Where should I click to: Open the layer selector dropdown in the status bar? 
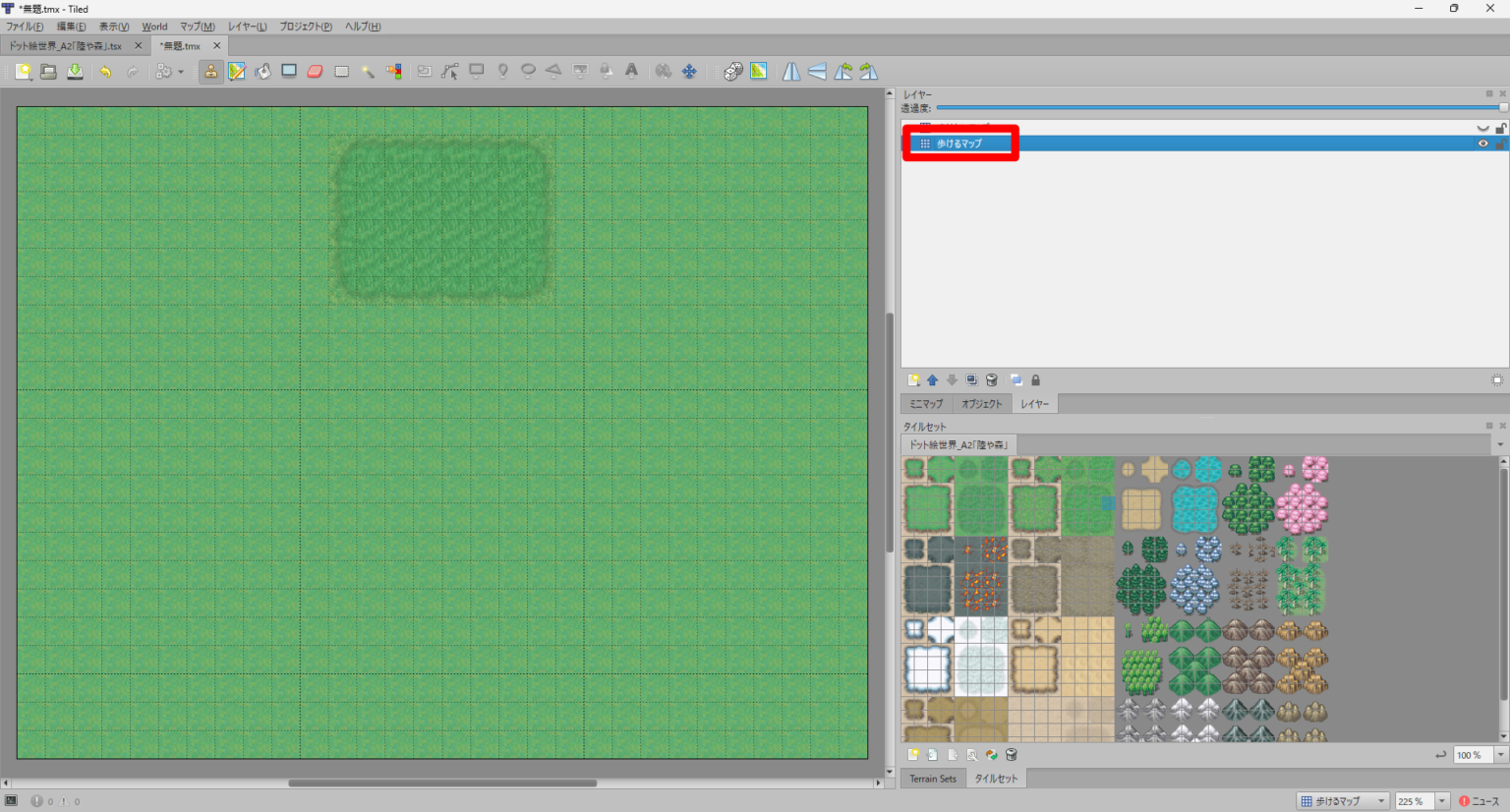coord(1381,801)
